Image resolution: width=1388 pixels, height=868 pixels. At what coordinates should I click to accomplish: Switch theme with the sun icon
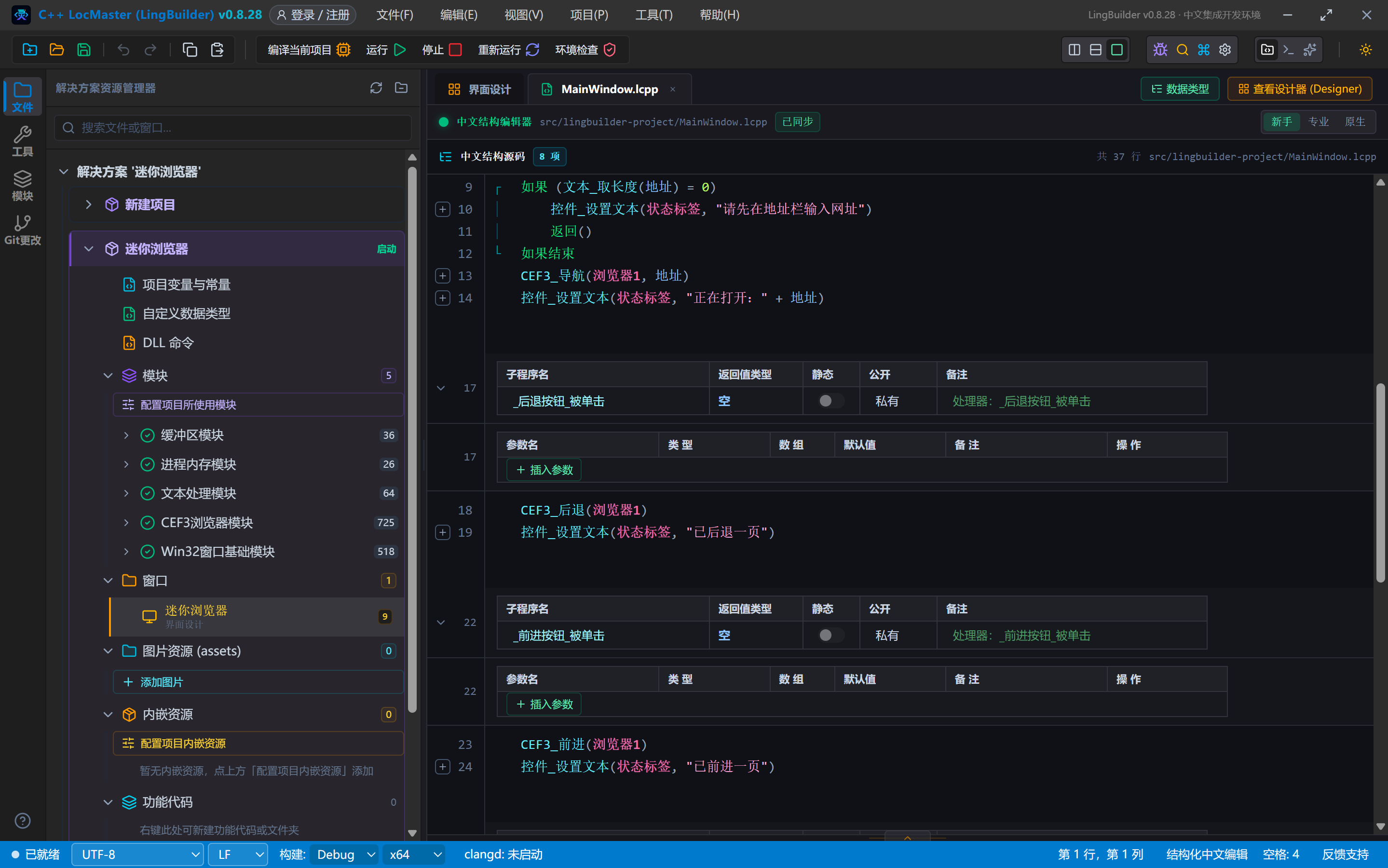1366,50
